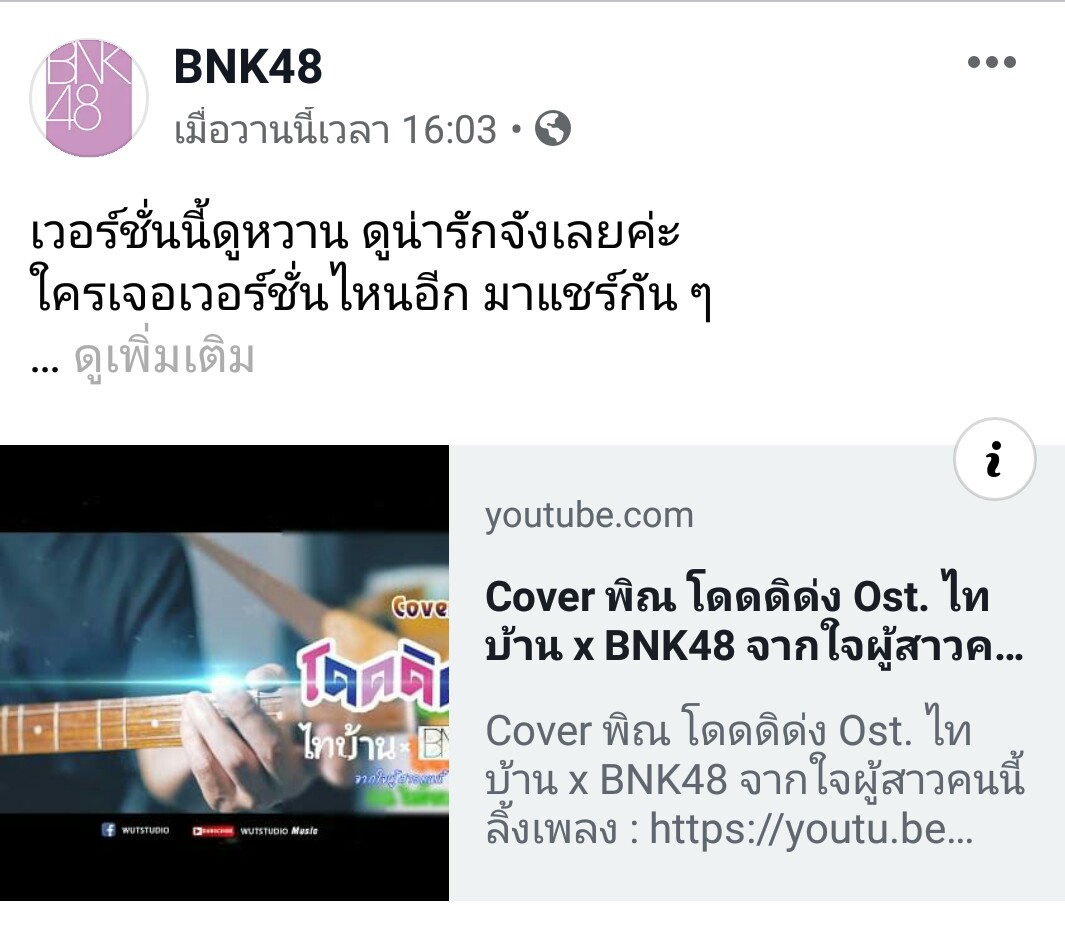Open the post options three-dot menu

(x=992, y=62)
